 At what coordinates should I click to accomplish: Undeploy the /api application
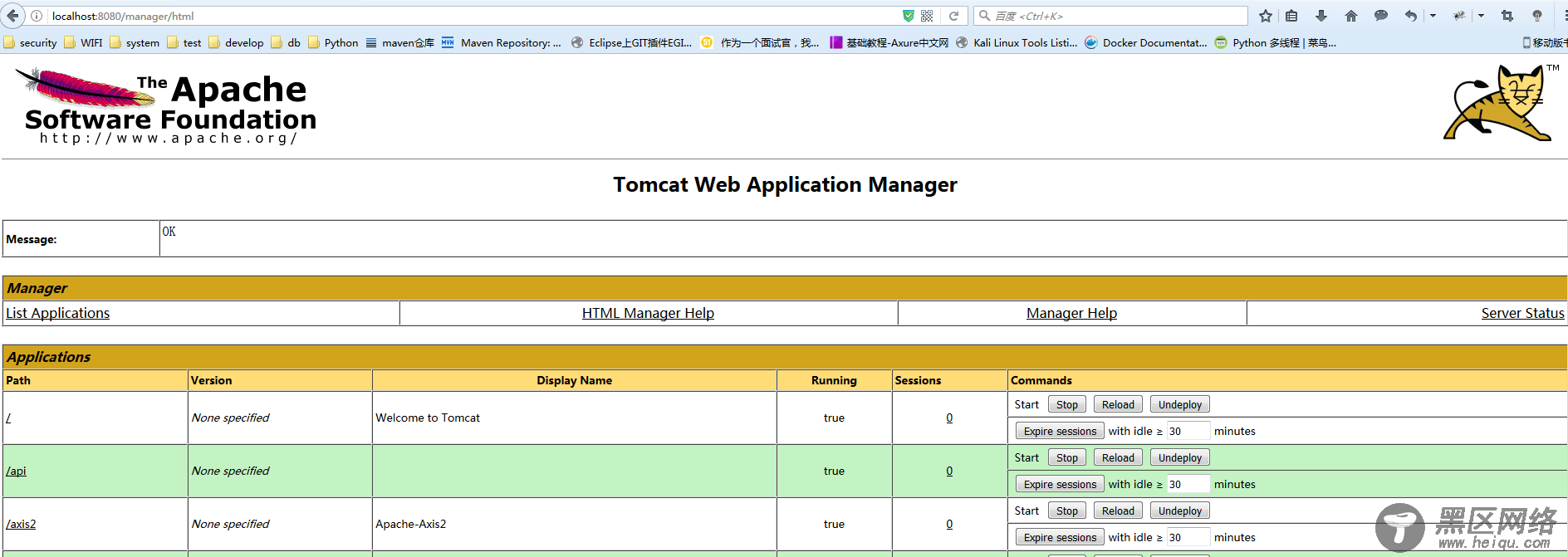click(x=1180, y=457)
